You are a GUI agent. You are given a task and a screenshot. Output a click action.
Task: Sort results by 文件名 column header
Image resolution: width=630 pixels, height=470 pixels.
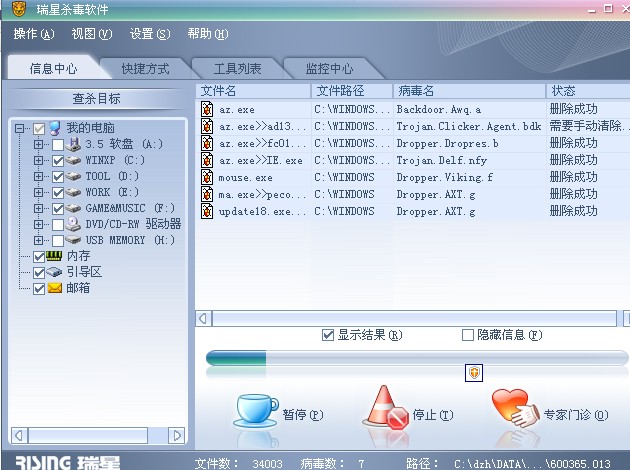pyautogui.click(x=253, y=91)
